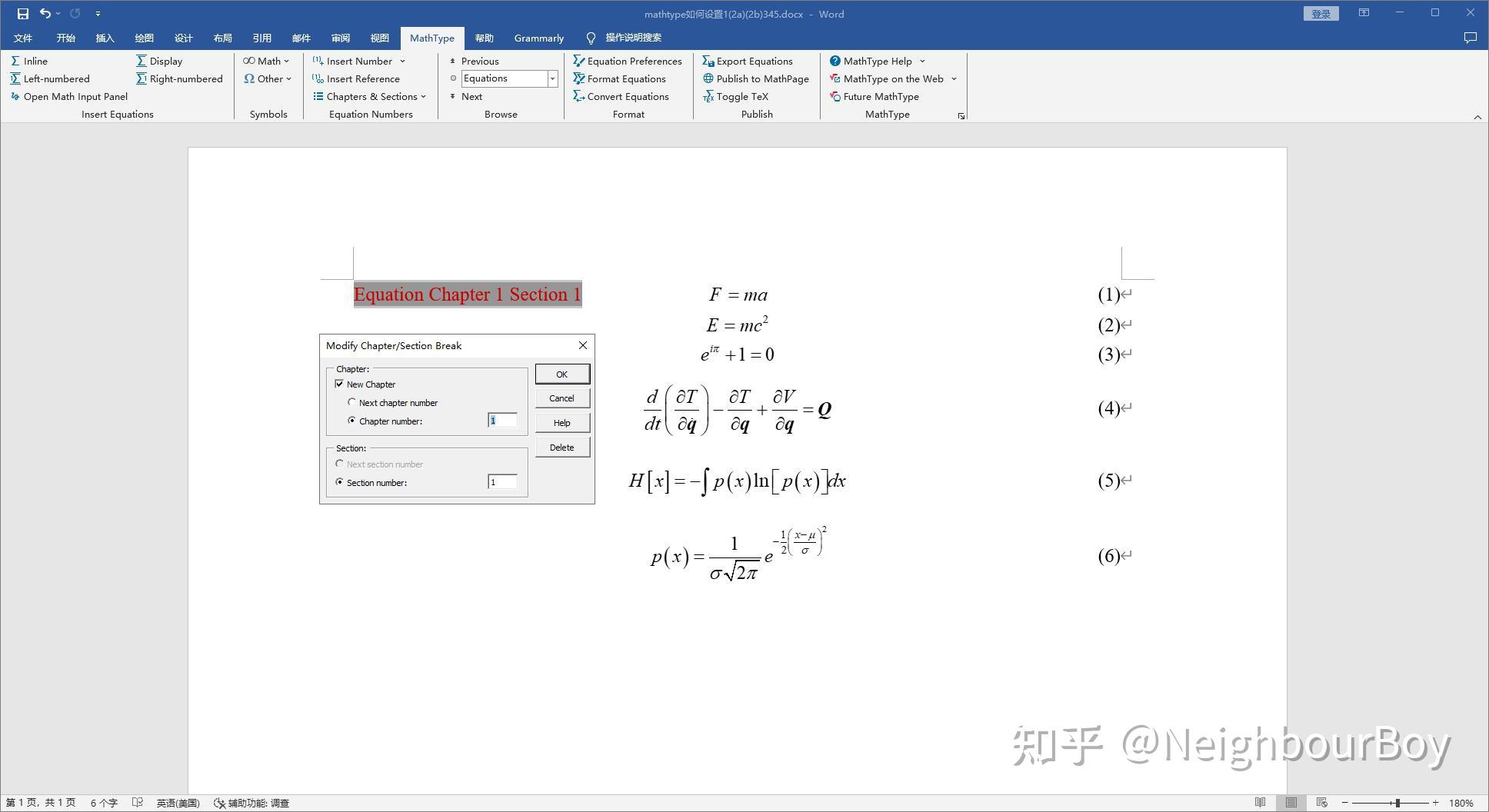Switch to the Grammarly tab
The width and height of the screenshot is (1489, 812).
(538, 38)
